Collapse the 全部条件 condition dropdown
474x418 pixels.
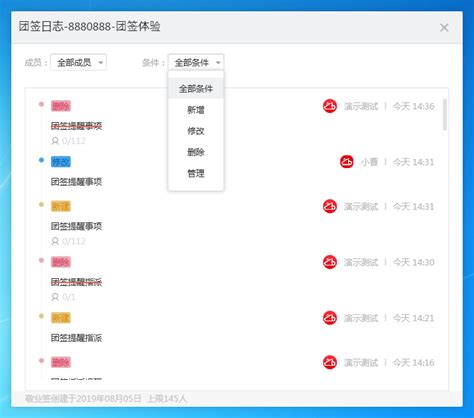click(196, 62)
